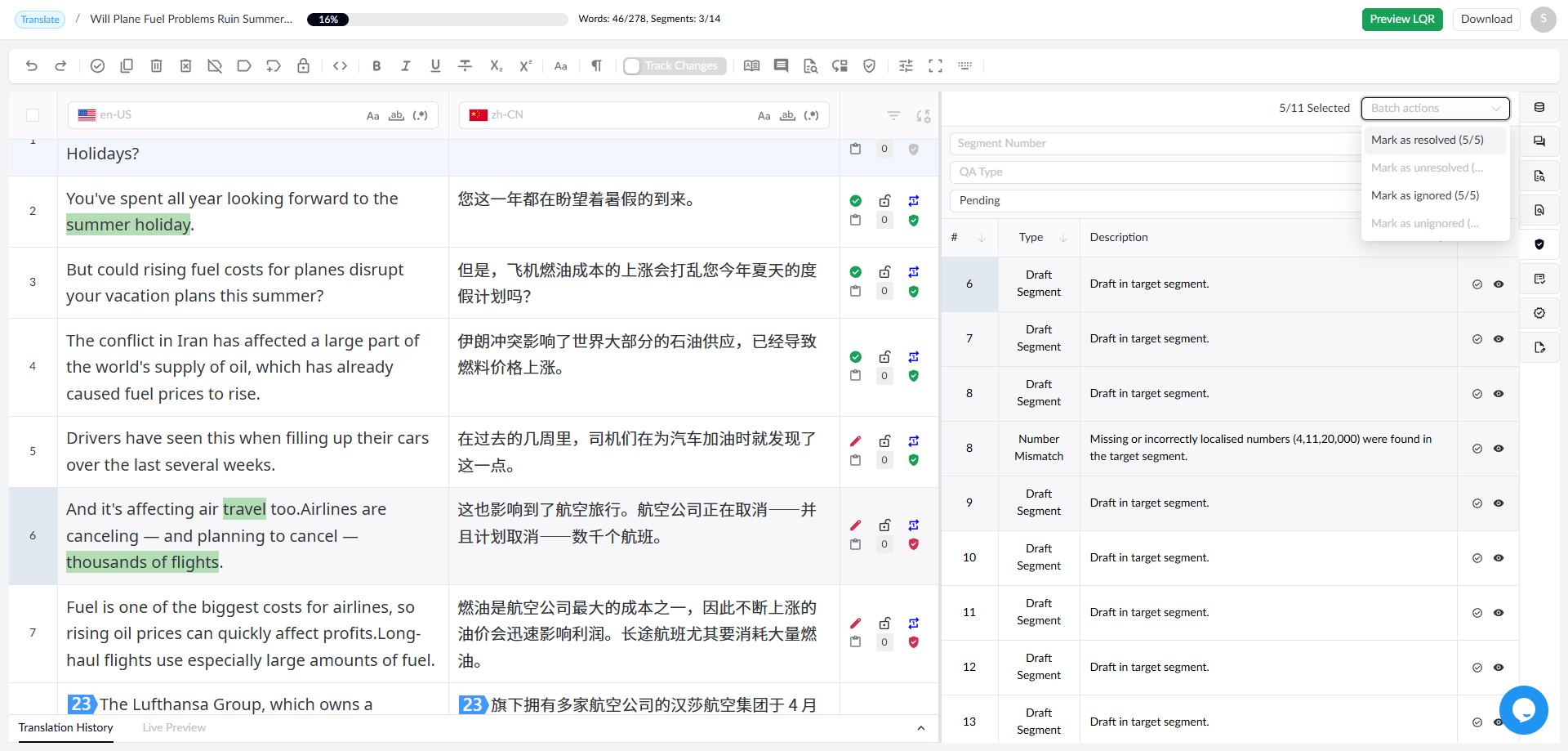Click the comment icon in toolbar

[x=782, y=66]
